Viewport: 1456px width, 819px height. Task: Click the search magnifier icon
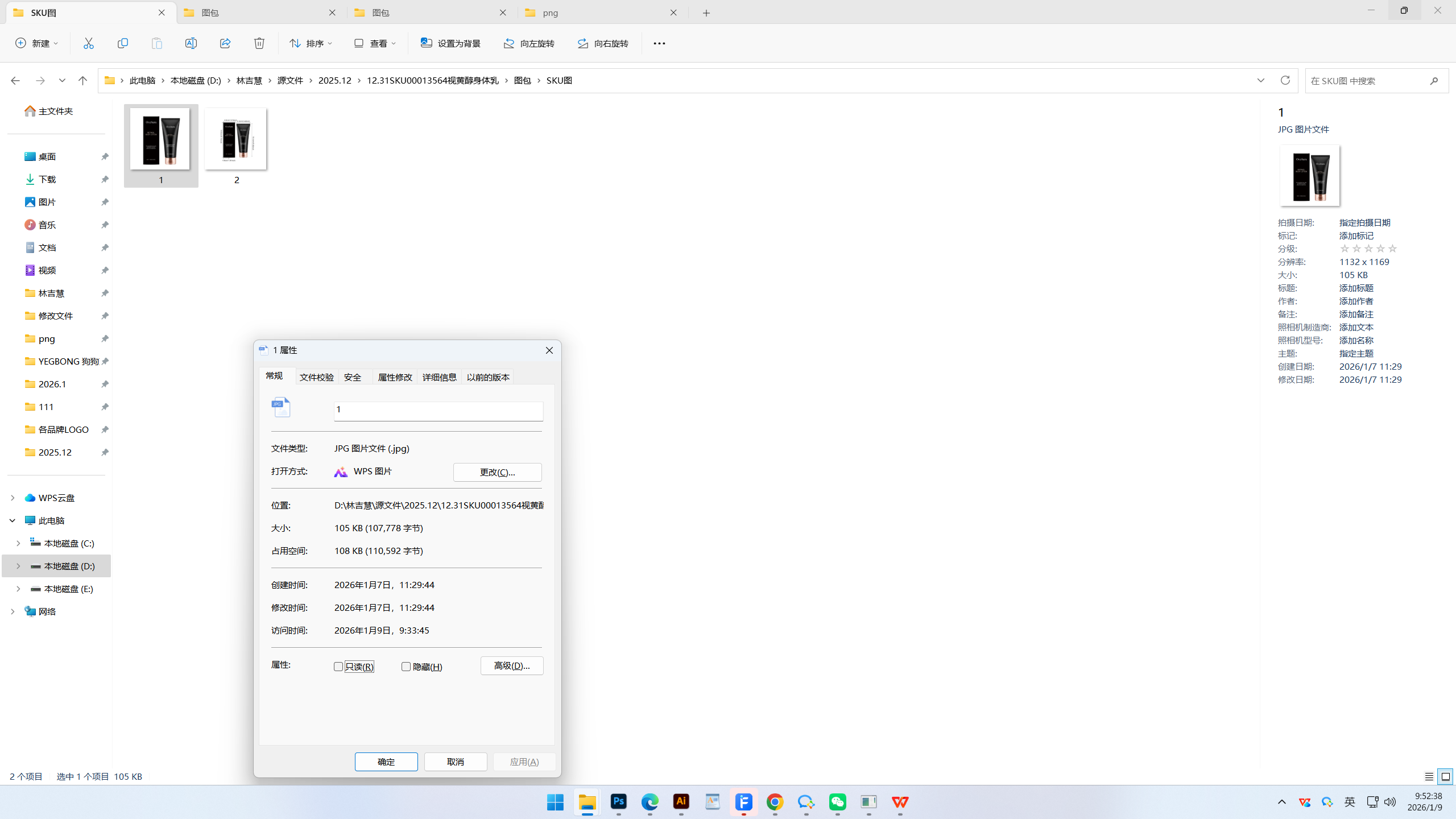pyautogui.click(x=1434, y=81)
